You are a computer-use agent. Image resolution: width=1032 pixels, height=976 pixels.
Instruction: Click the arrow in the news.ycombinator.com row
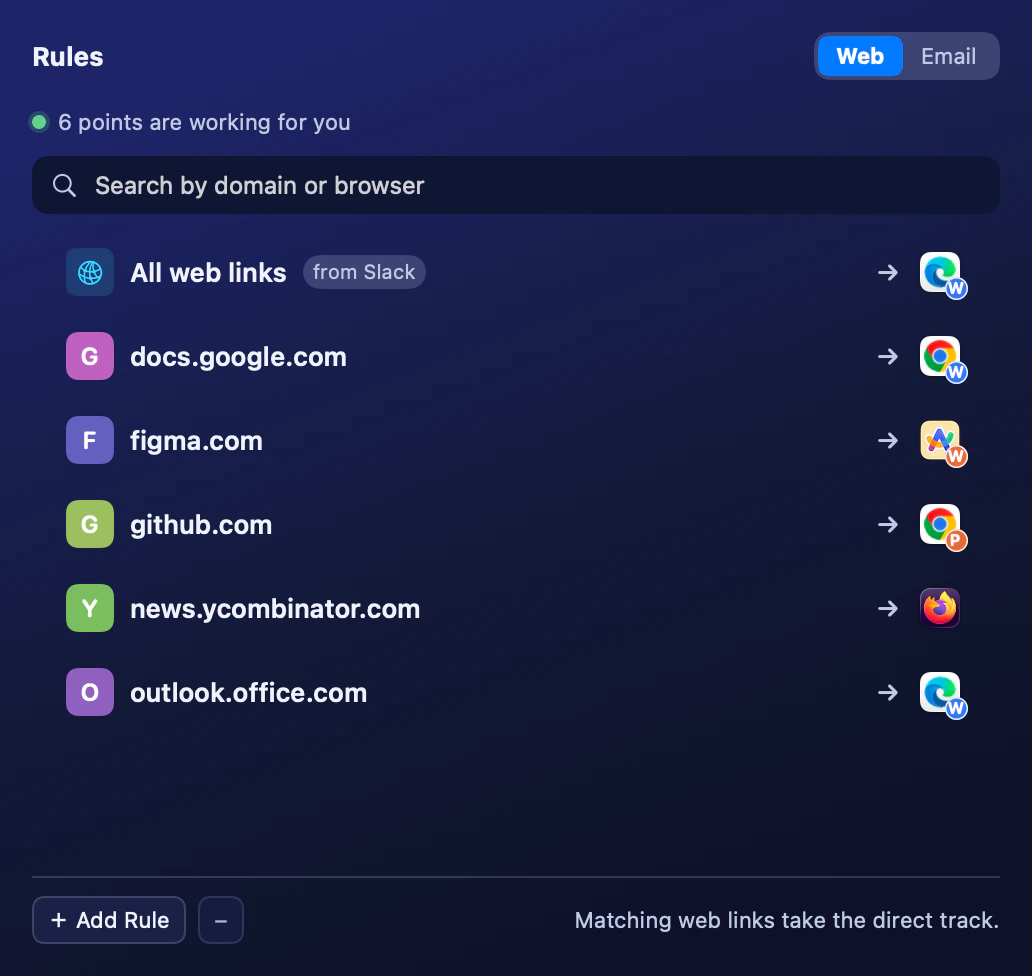pyautogui.click(x=888, y=608)
